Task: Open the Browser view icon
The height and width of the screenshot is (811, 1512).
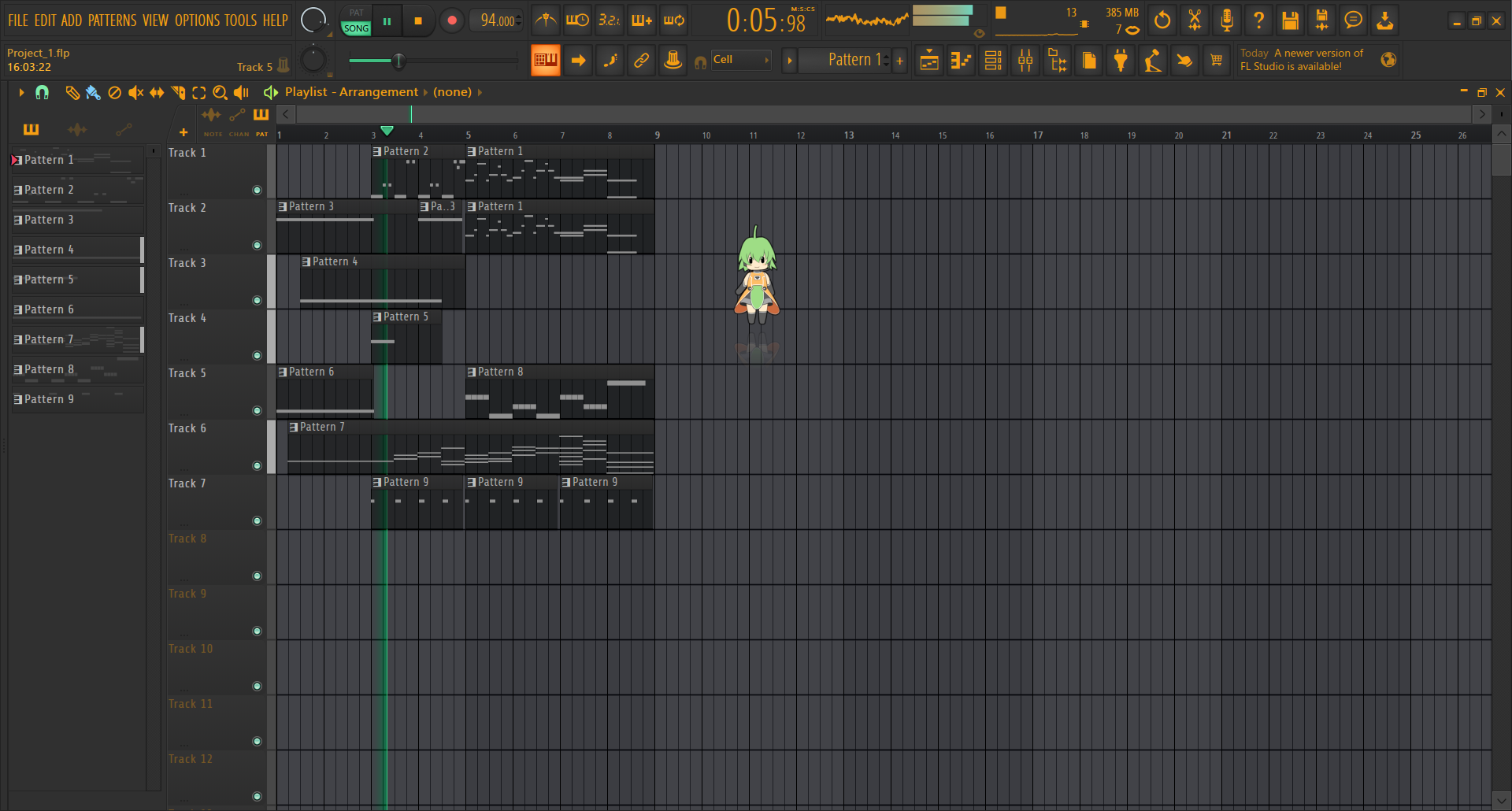Action: tap(1058, 61)
